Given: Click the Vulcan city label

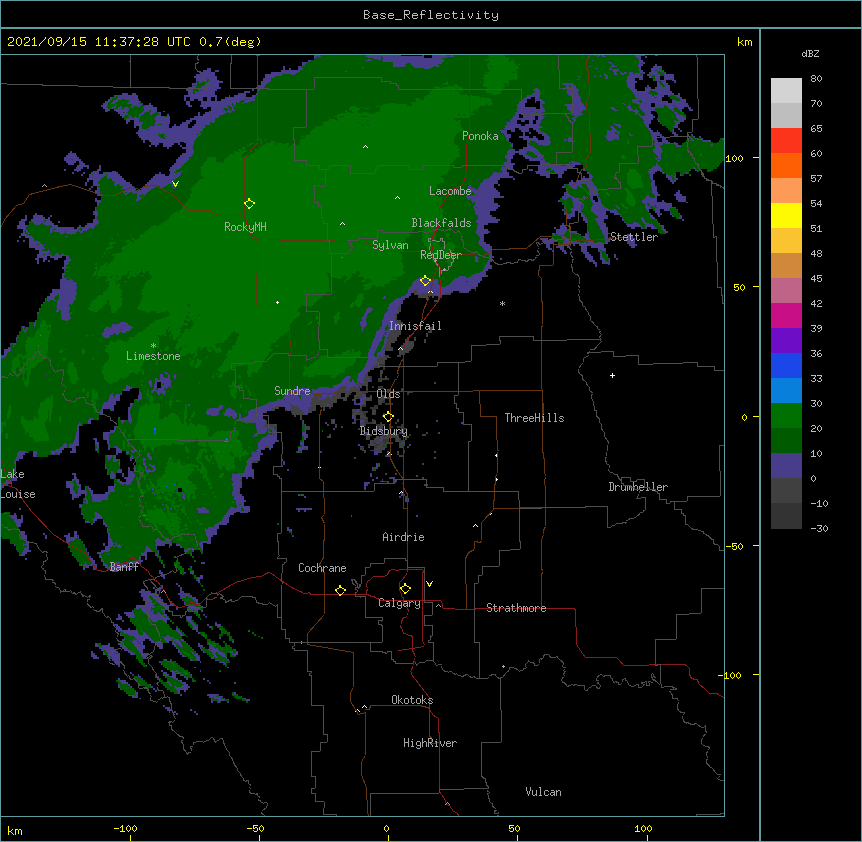Looking at the screenshot, I should click(x=543, y=792).
